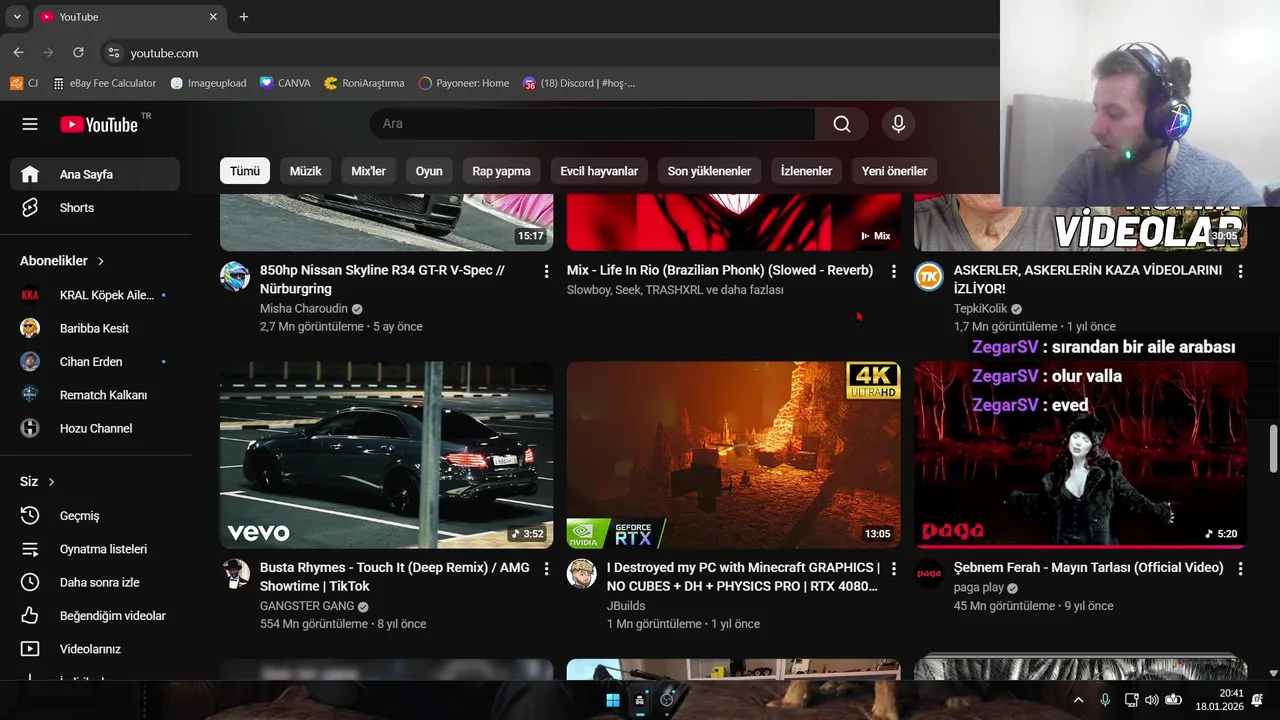This screenshot has width=1280, height=720.
Task: Open the browser tab search dropdown arrow
Action: [17, 17]
